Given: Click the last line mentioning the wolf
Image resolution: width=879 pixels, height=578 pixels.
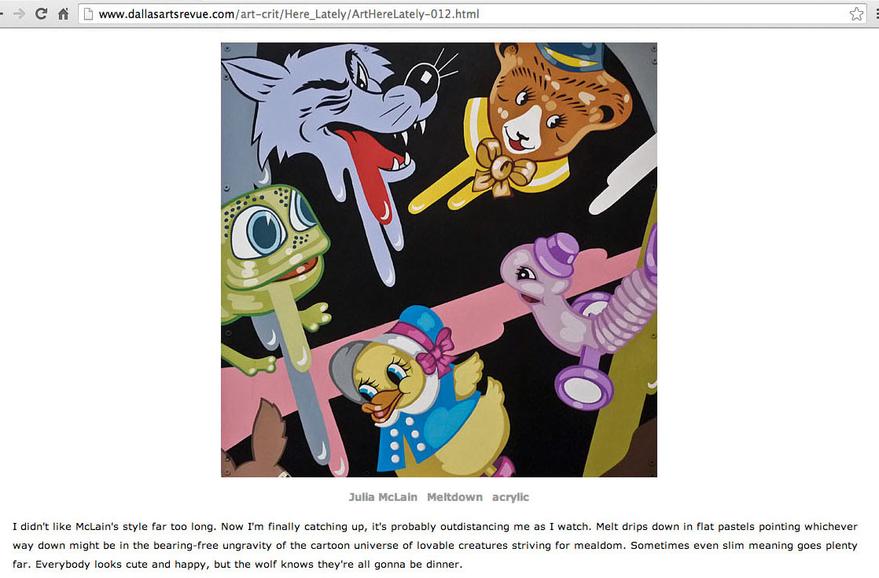Looking at the screenshot, I should pos(238,564).
